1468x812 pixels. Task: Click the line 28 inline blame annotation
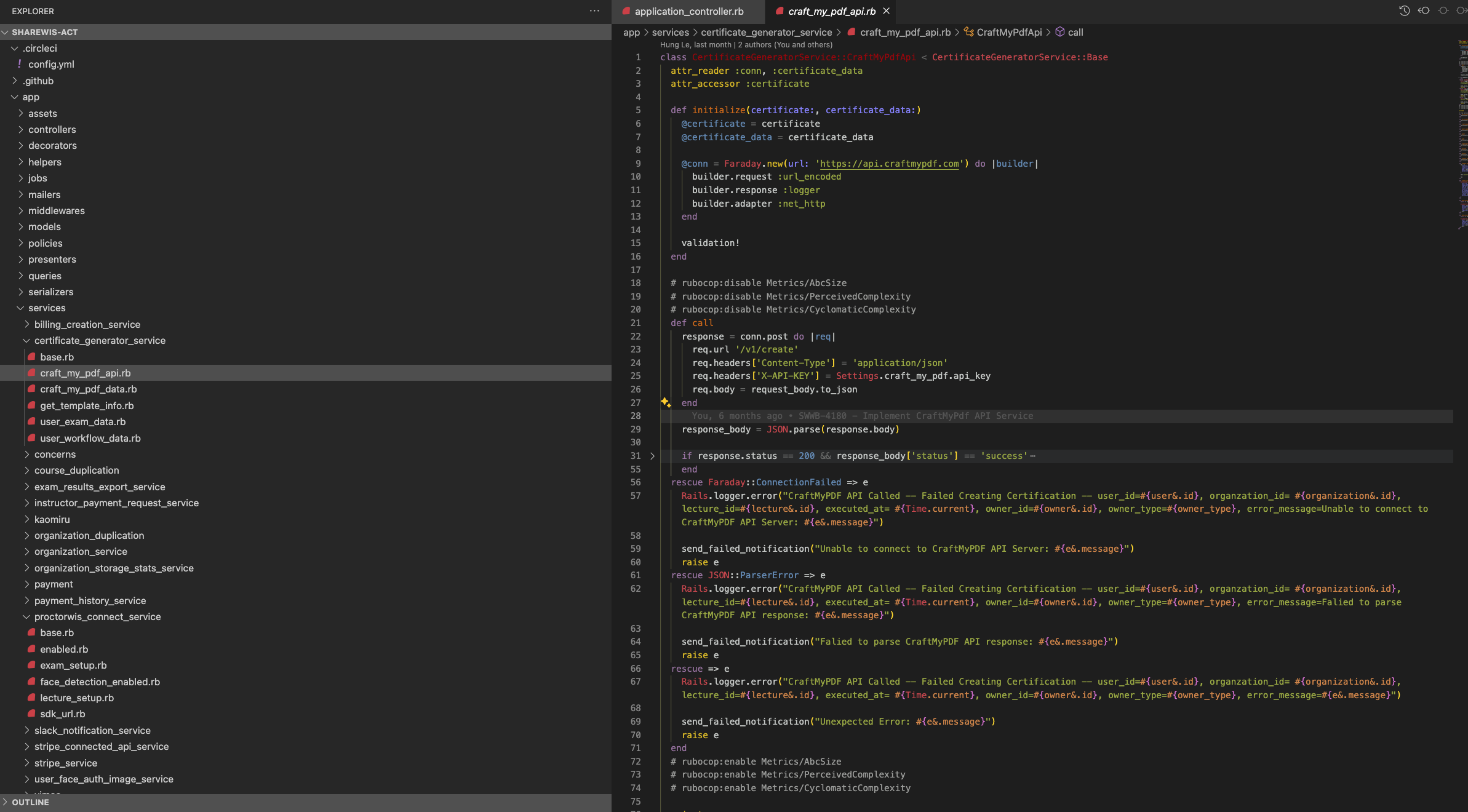click(x=862, y=416)
